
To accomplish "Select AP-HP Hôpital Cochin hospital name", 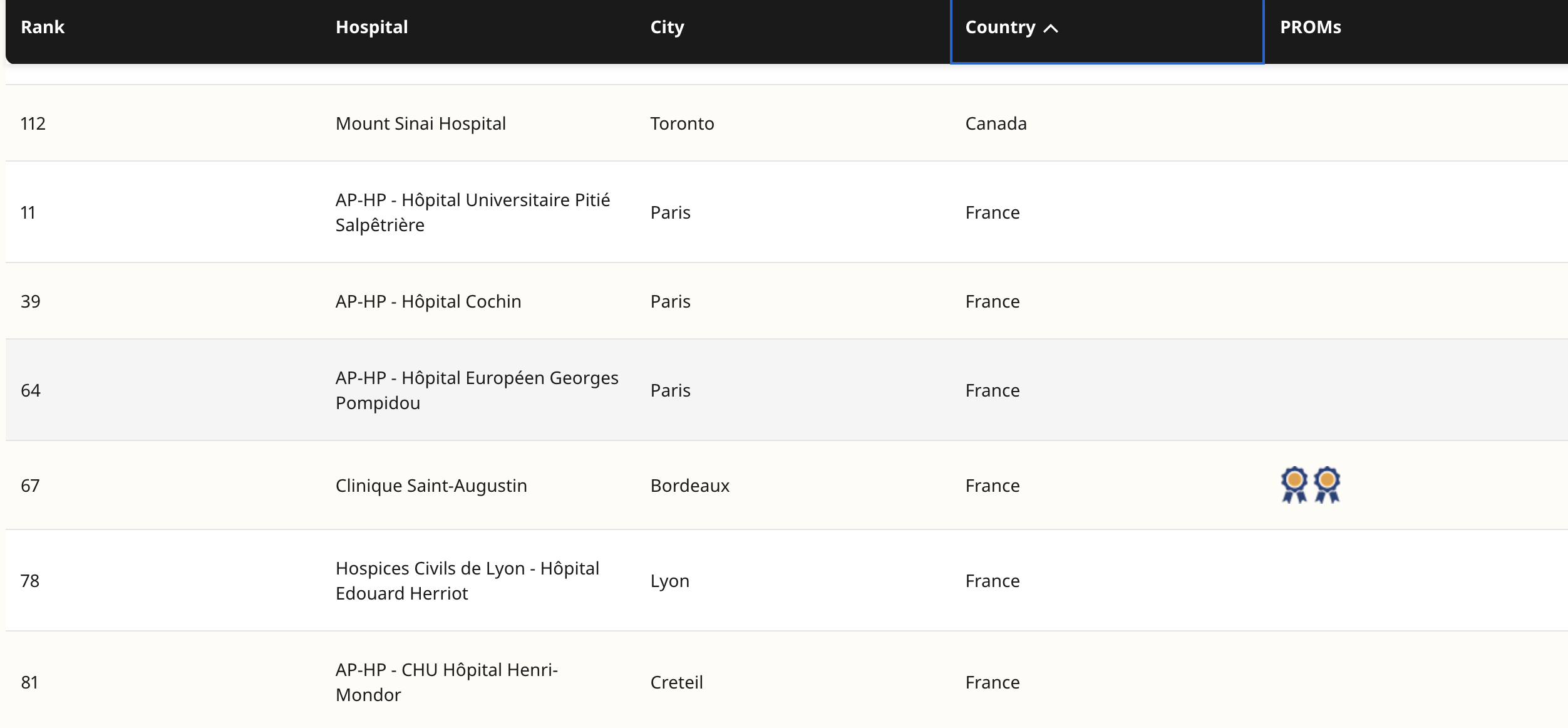I will [428, 301].
